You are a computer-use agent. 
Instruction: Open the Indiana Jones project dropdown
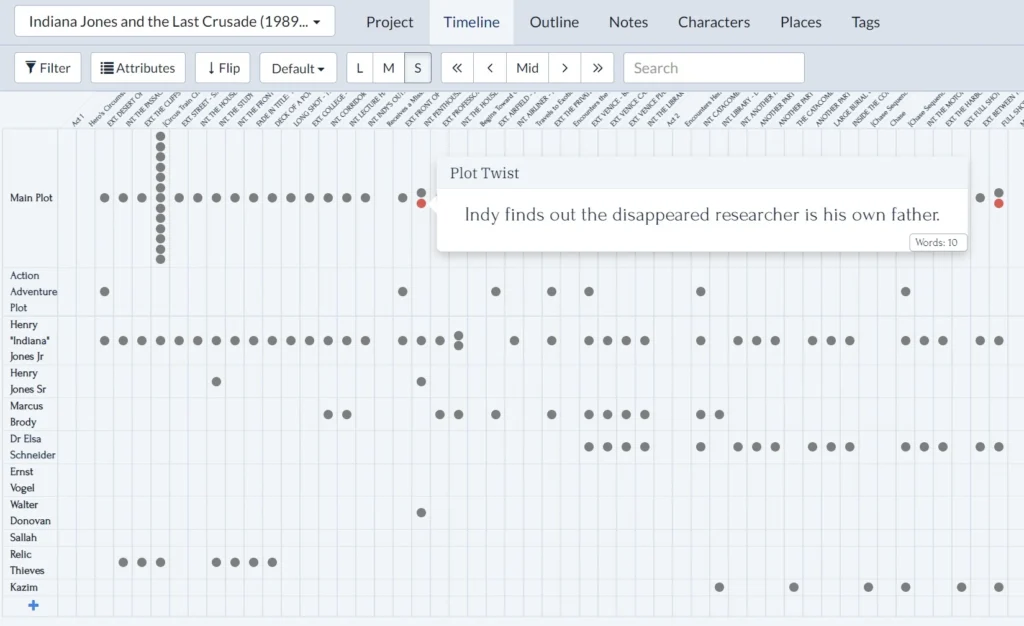tap(174, 22)
